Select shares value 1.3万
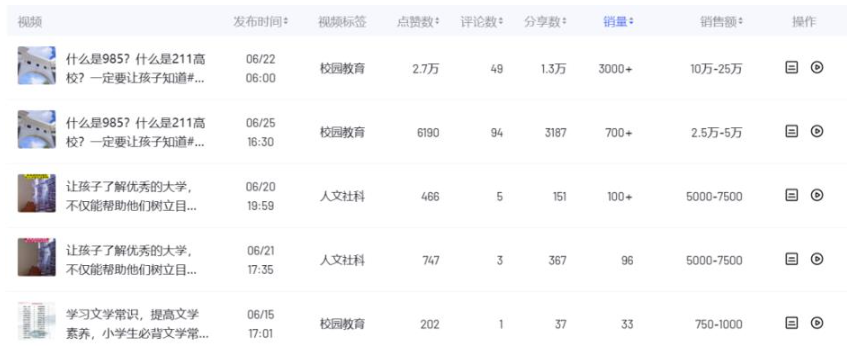The width and height of the screenshot is (847, 362). (554, 69)
